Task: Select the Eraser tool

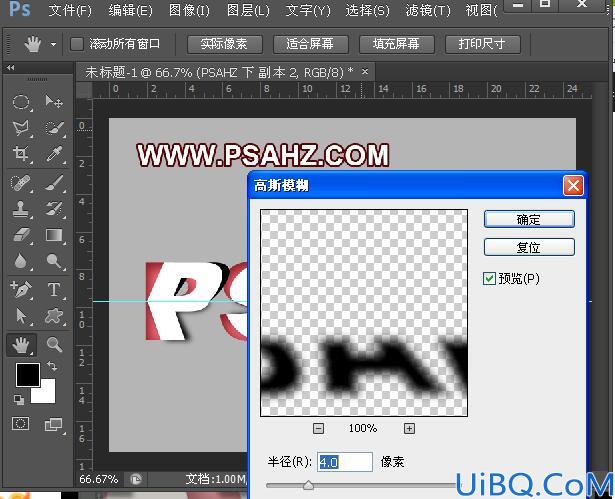Action: [21, 235]
